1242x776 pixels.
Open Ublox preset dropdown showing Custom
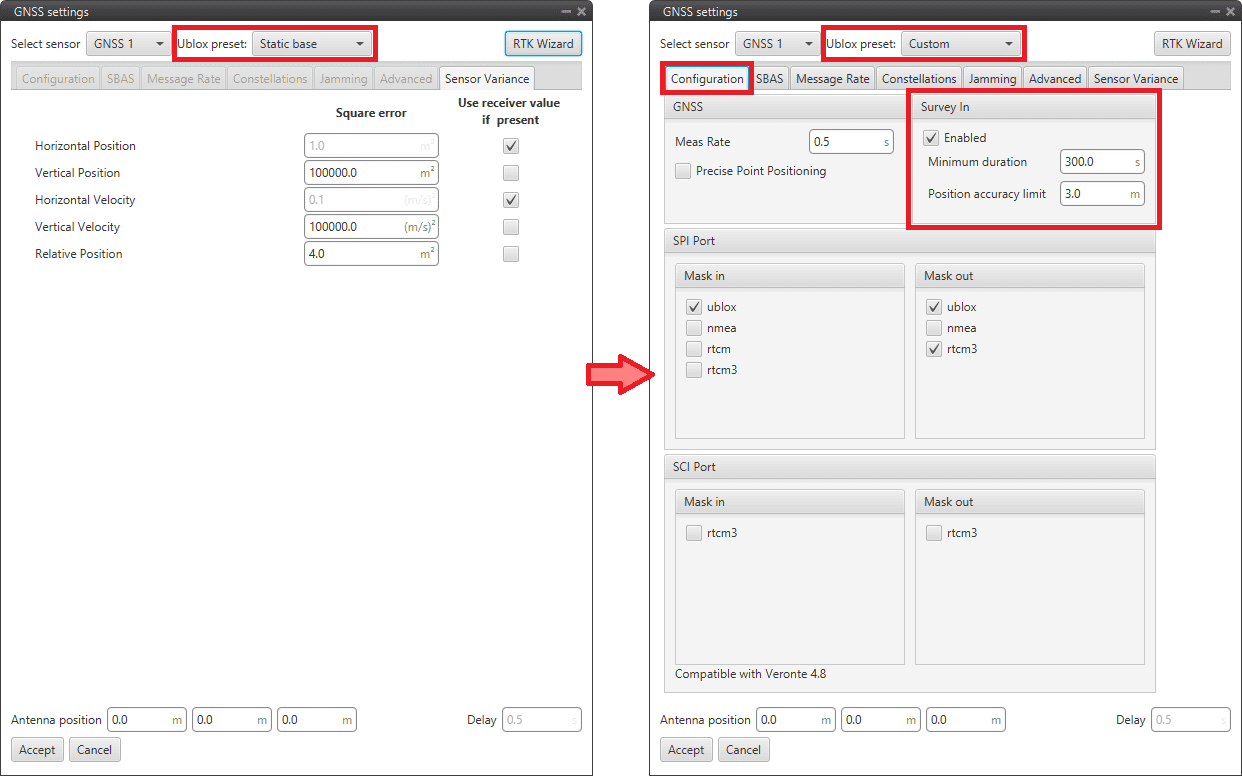[960, 44]
